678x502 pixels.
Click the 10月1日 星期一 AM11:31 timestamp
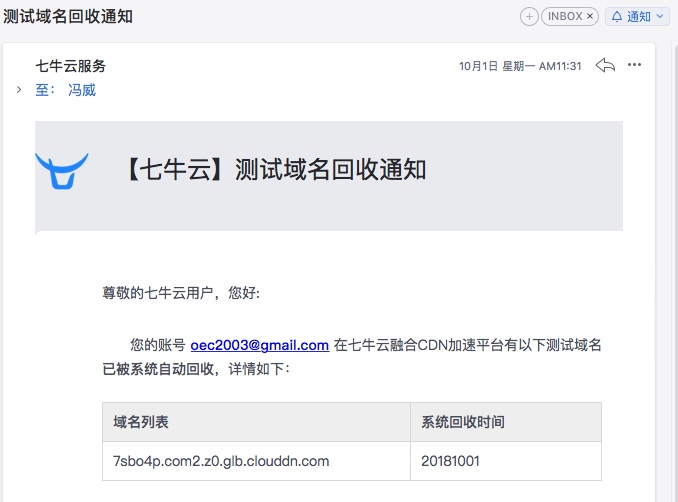520,66
